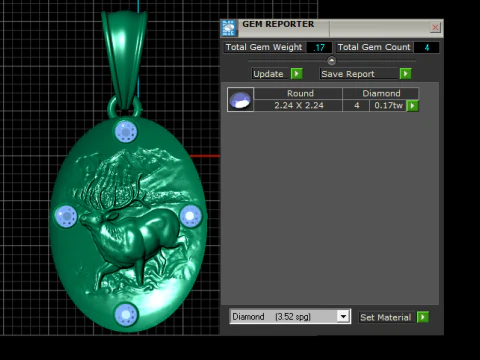Click the Gem Reporter logo icon
Viewport: 480px width, 360px height.
[229, 28]
